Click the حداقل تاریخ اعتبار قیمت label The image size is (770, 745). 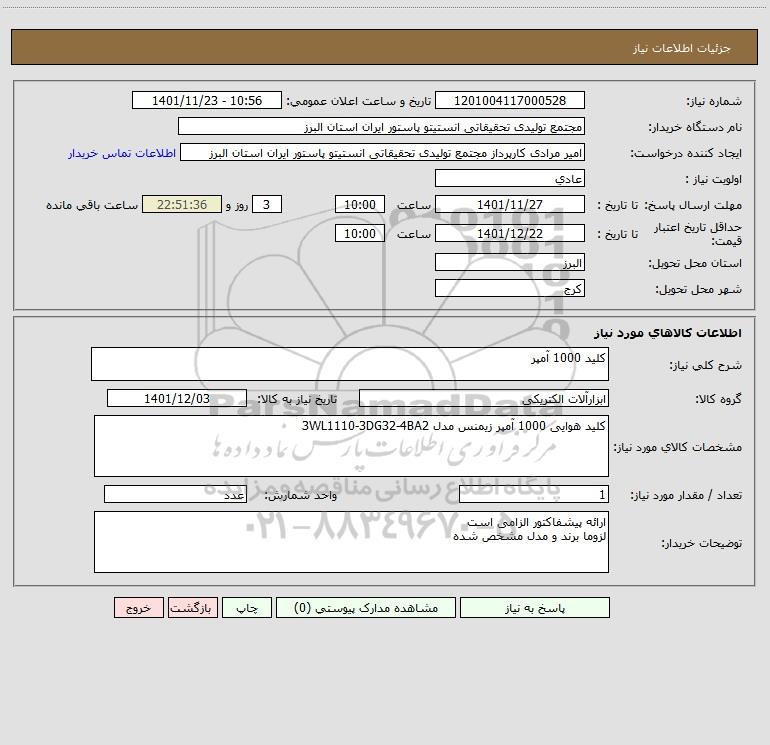click(x=698, y=234)
